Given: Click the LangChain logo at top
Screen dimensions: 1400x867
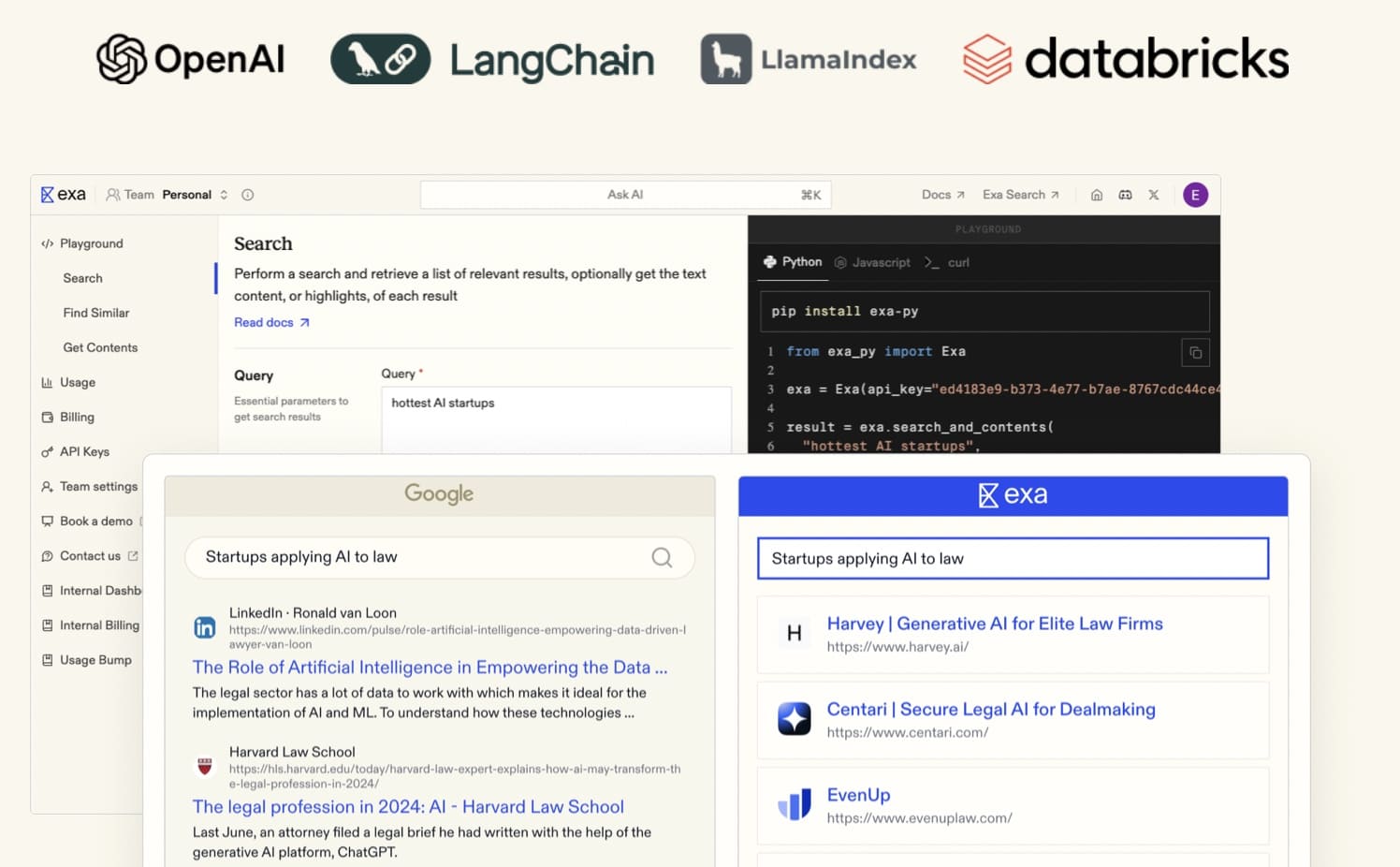Looking at the screenshot, I should (x=492, y=59).
